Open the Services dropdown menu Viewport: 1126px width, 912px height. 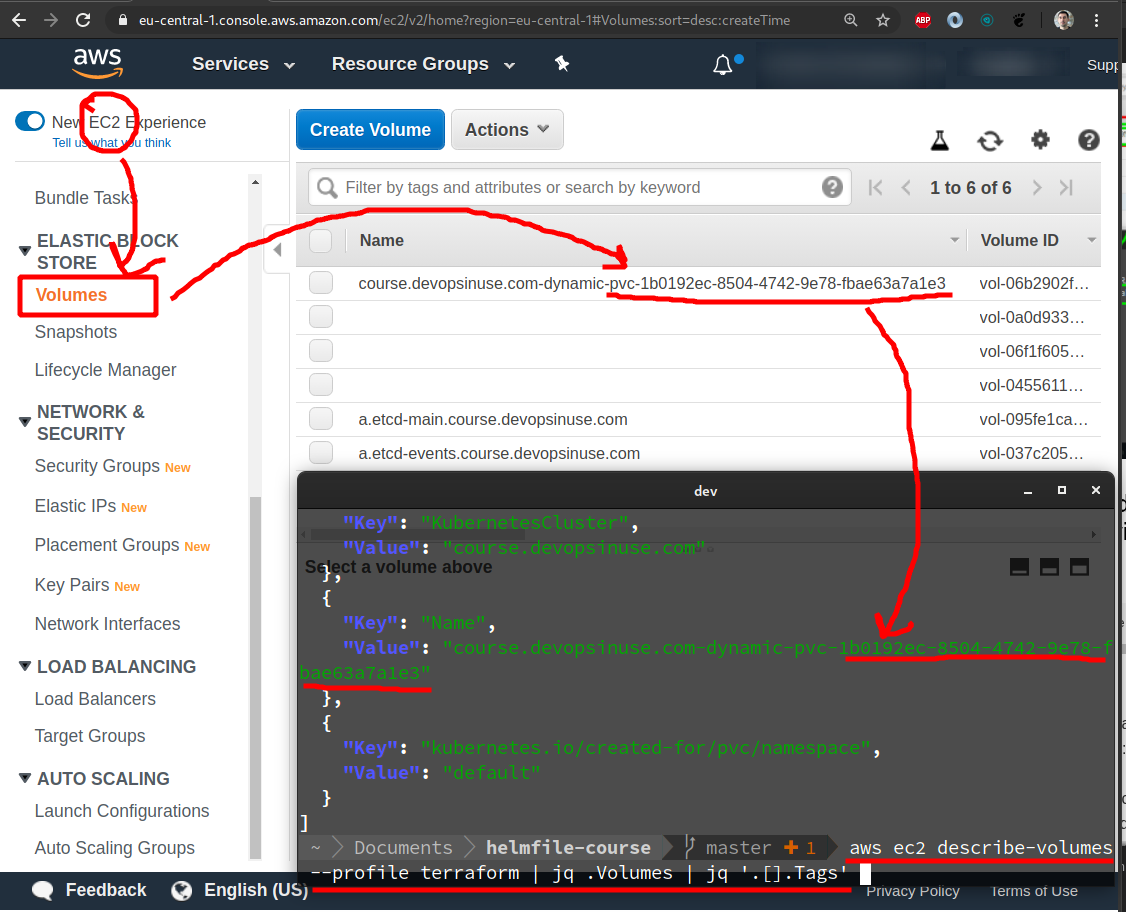click(243, 64)
